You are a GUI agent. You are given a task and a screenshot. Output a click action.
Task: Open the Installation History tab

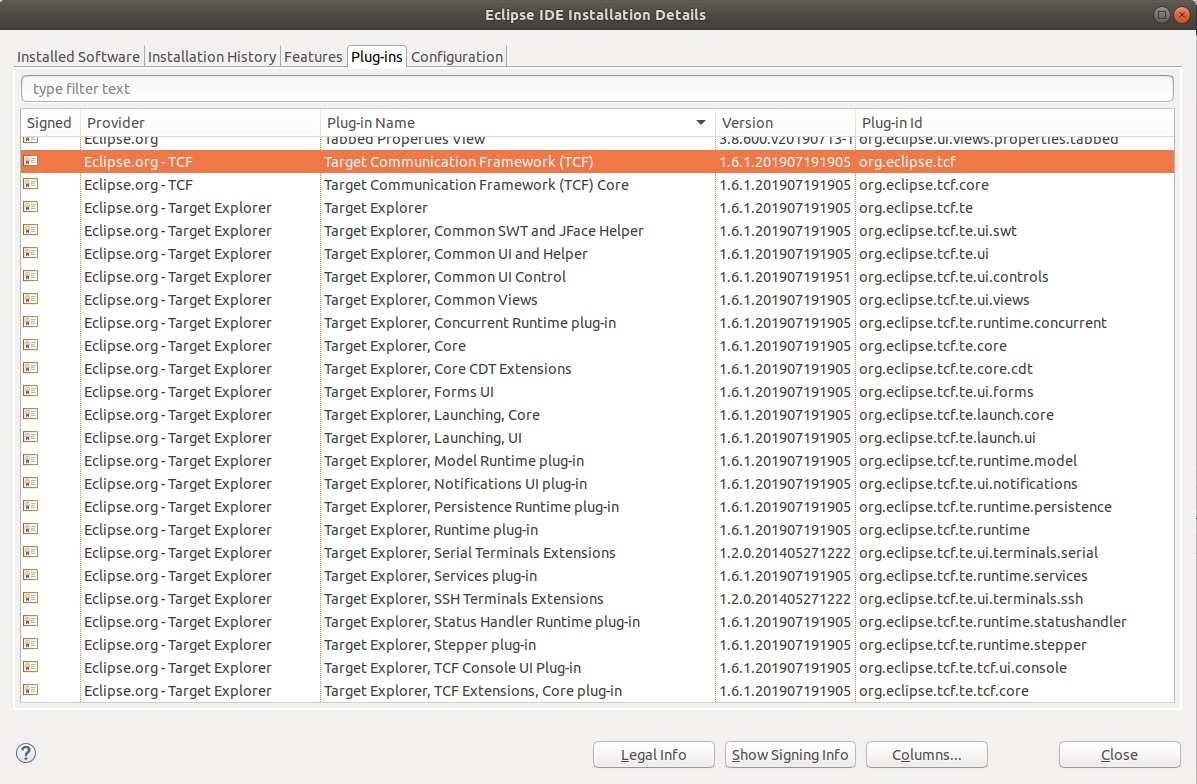[x=211, y=56]
